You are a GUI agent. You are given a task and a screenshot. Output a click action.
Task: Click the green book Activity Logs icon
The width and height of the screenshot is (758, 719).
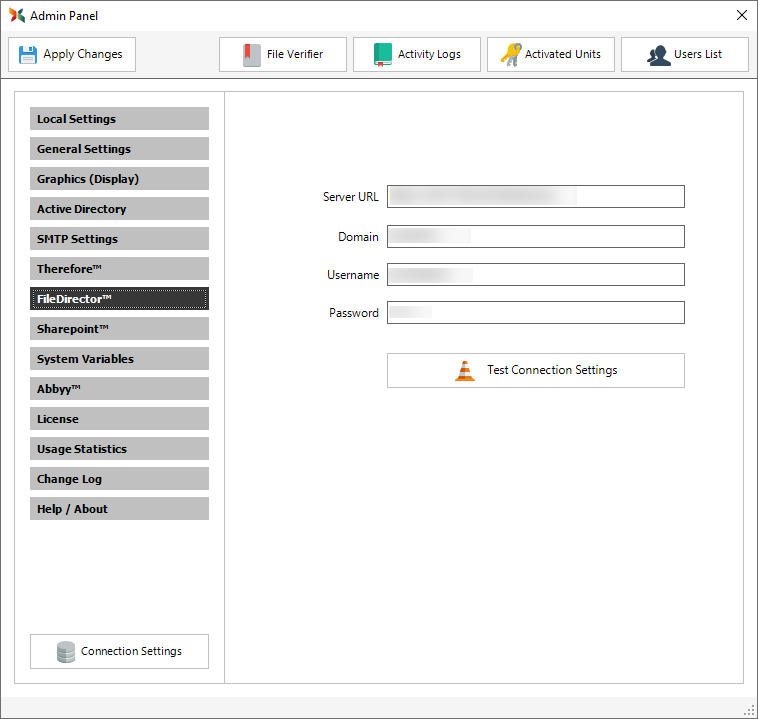[383, 54]
